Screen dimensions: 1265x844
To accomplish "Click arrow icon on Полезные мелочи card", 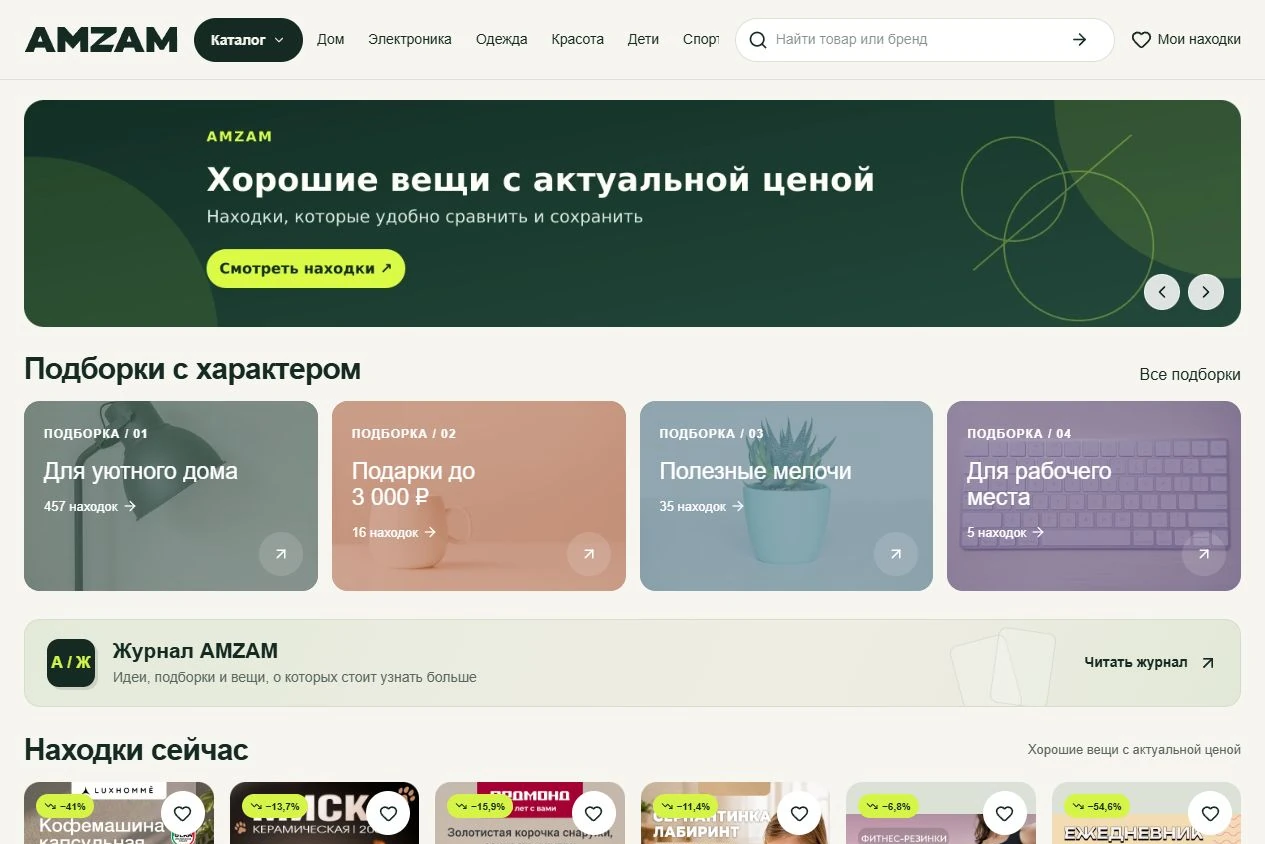I will (x=896, y=554).
